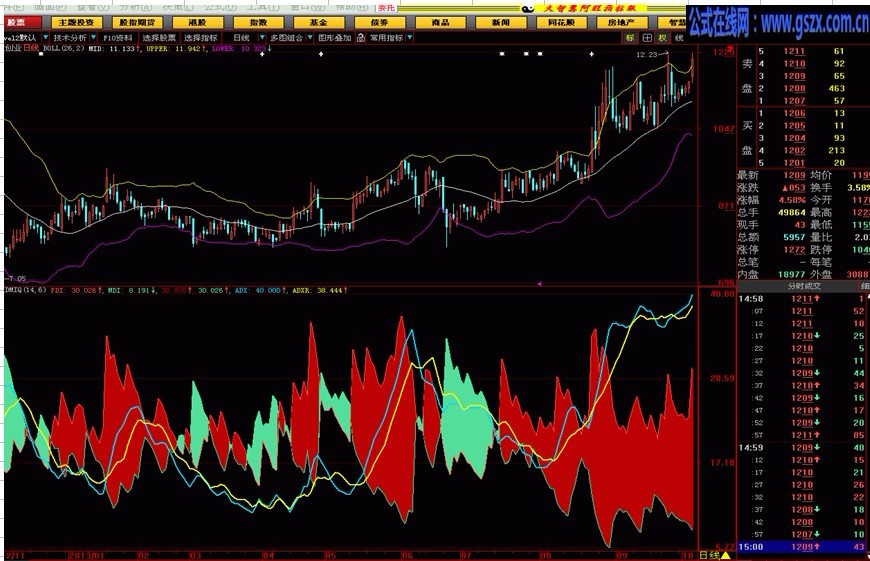Click the 总手 value 49864
This screenshot has height=561, width=870.
[792, 213]
